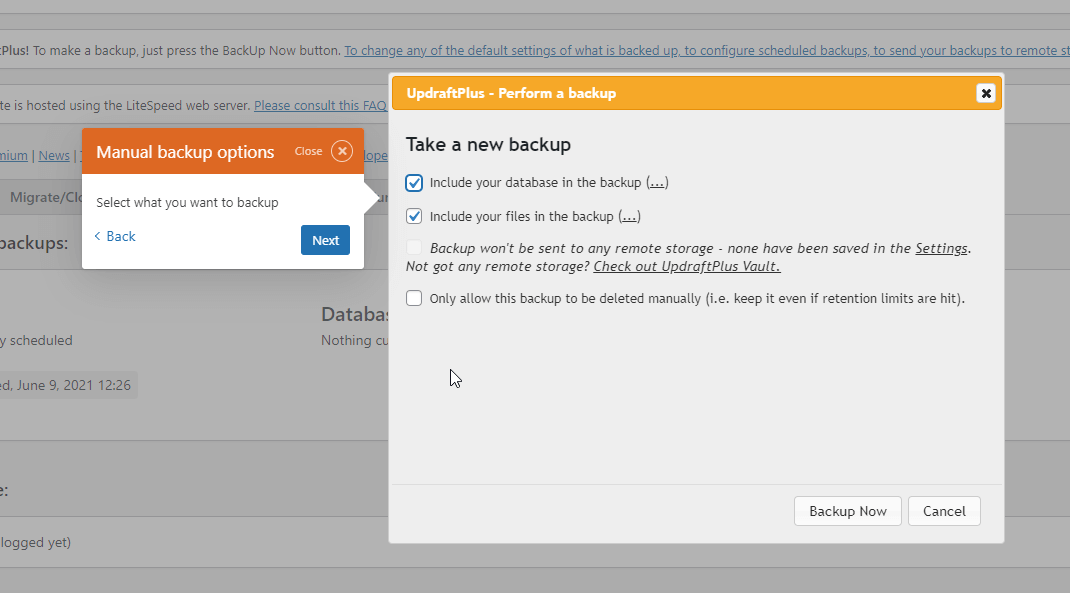This screenshot has height=593, width=1070.
Task: Uncheck Include your files in the backup
Action: (414, 216)
